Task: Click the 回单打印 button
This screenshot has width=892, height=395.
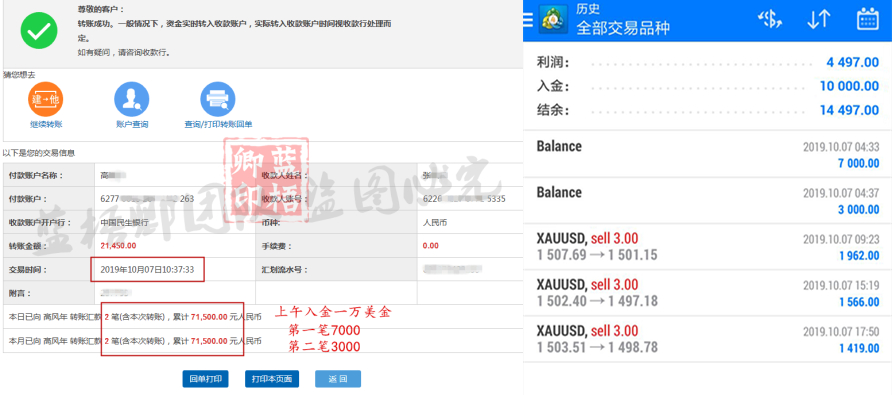Action: tap(205, 379)
